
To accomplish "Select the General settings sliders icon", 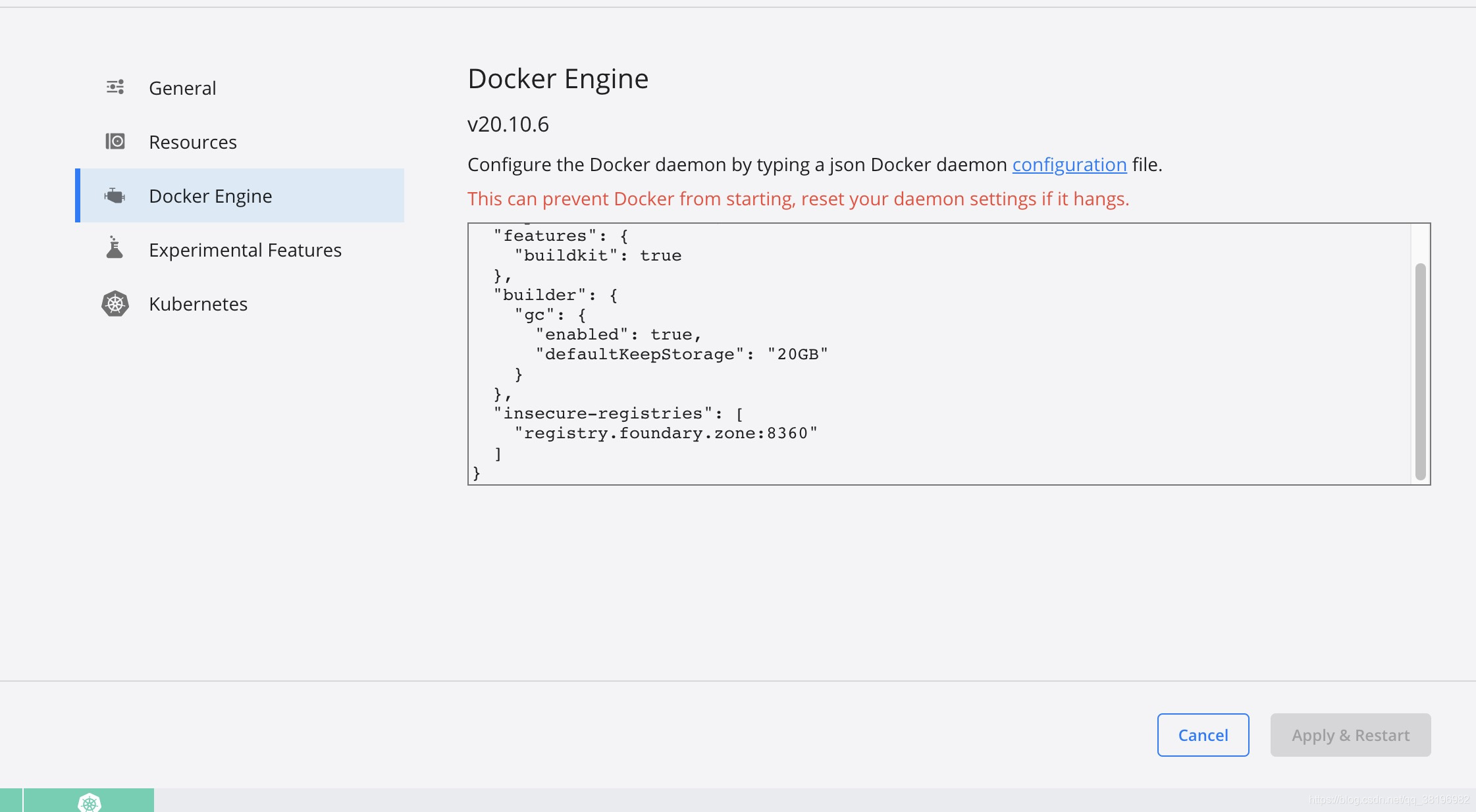I will (115, 86).
